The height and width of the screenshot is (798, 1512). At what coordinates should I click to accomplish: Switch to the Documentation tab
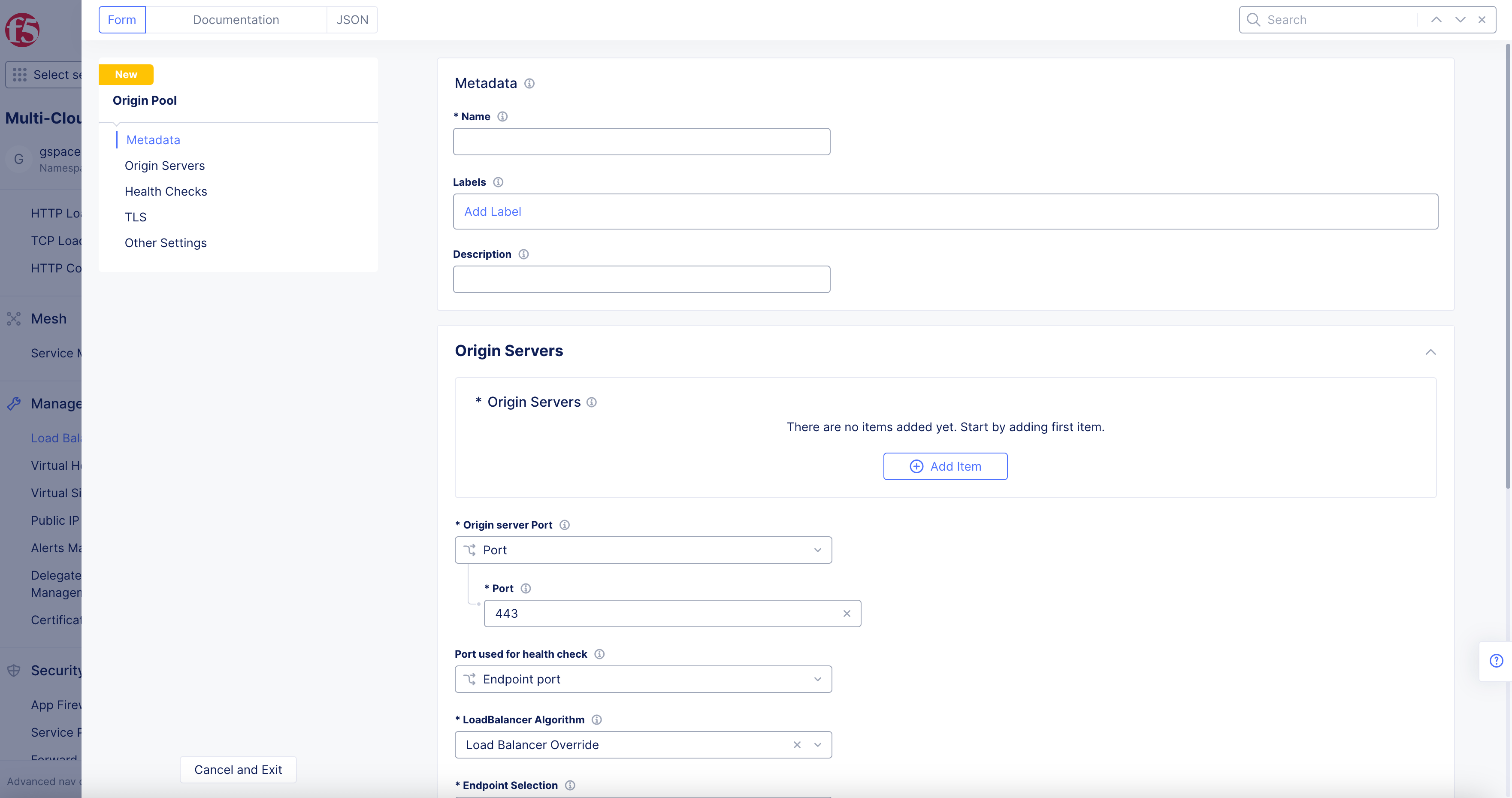click(236, 20)
